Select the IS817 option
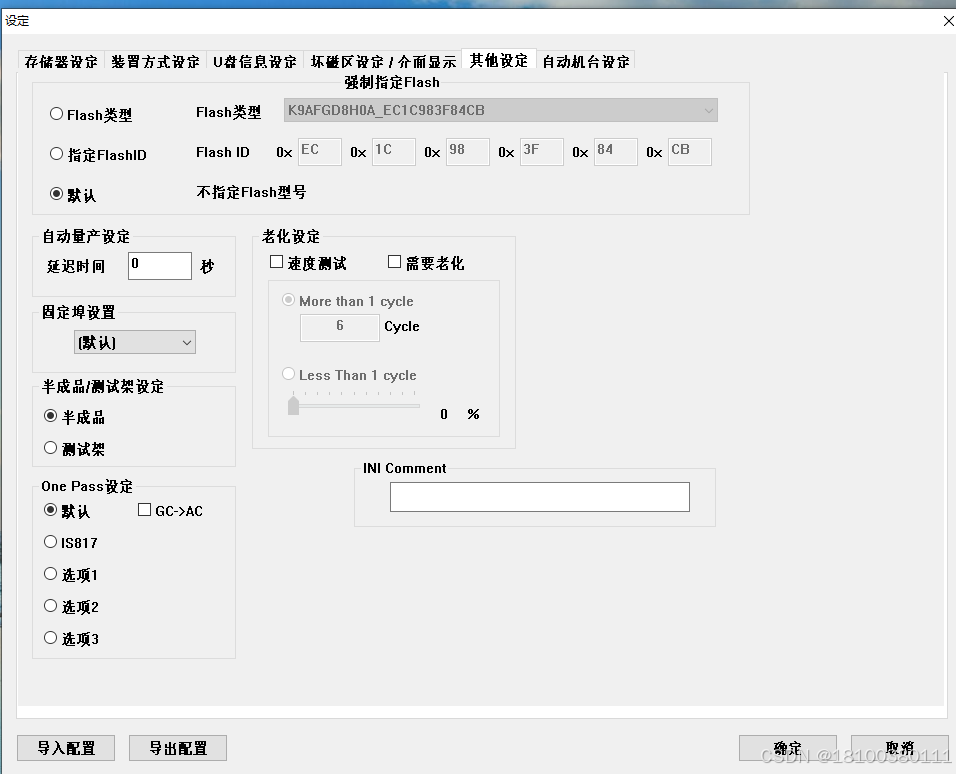Screen dimensions: 956x774 tap(50, 542)
